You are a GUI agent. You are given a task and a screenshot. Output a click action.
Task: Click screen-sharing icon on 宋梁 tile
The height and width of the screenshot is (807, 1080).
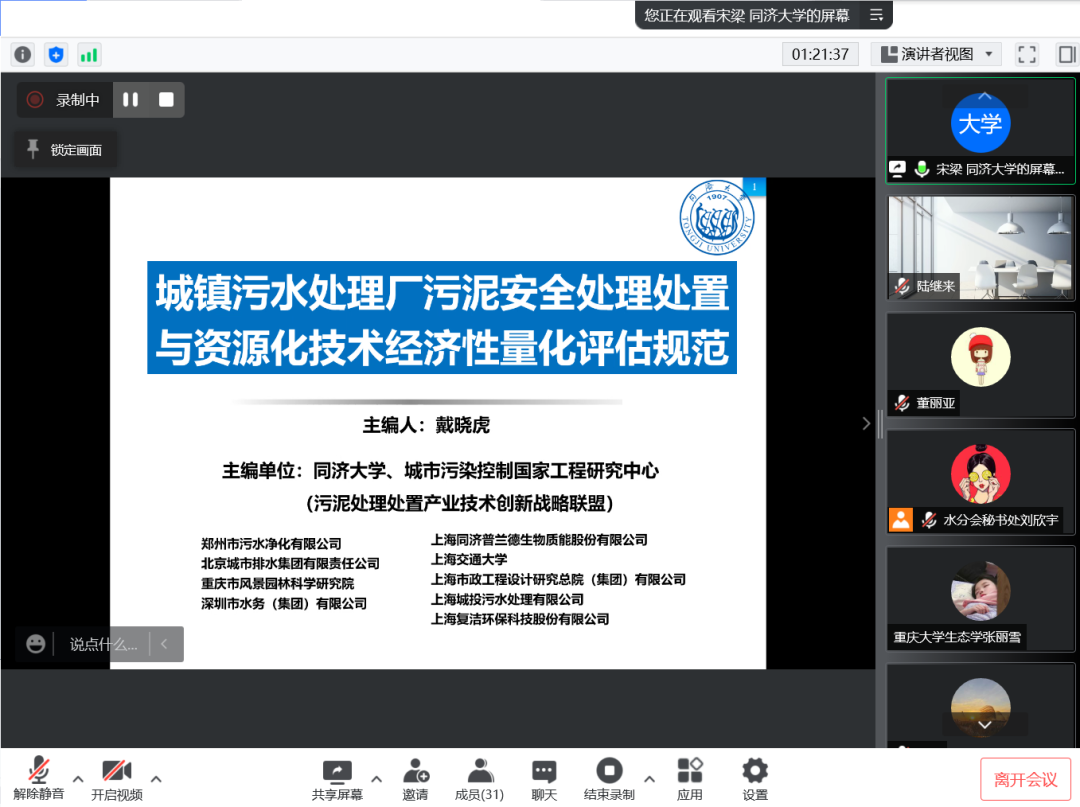(897, 169)
